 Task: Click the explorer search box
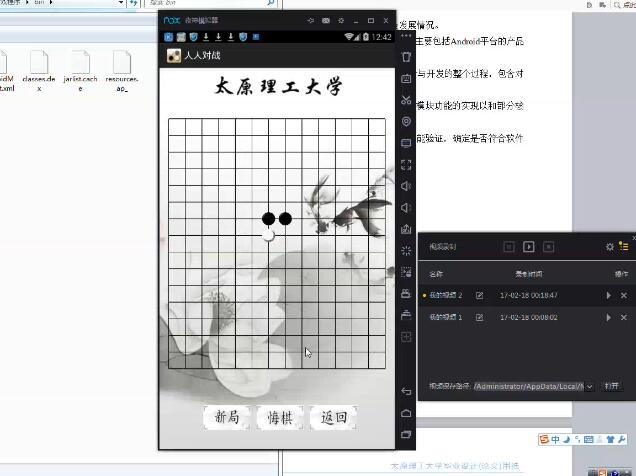pos(210,2)
